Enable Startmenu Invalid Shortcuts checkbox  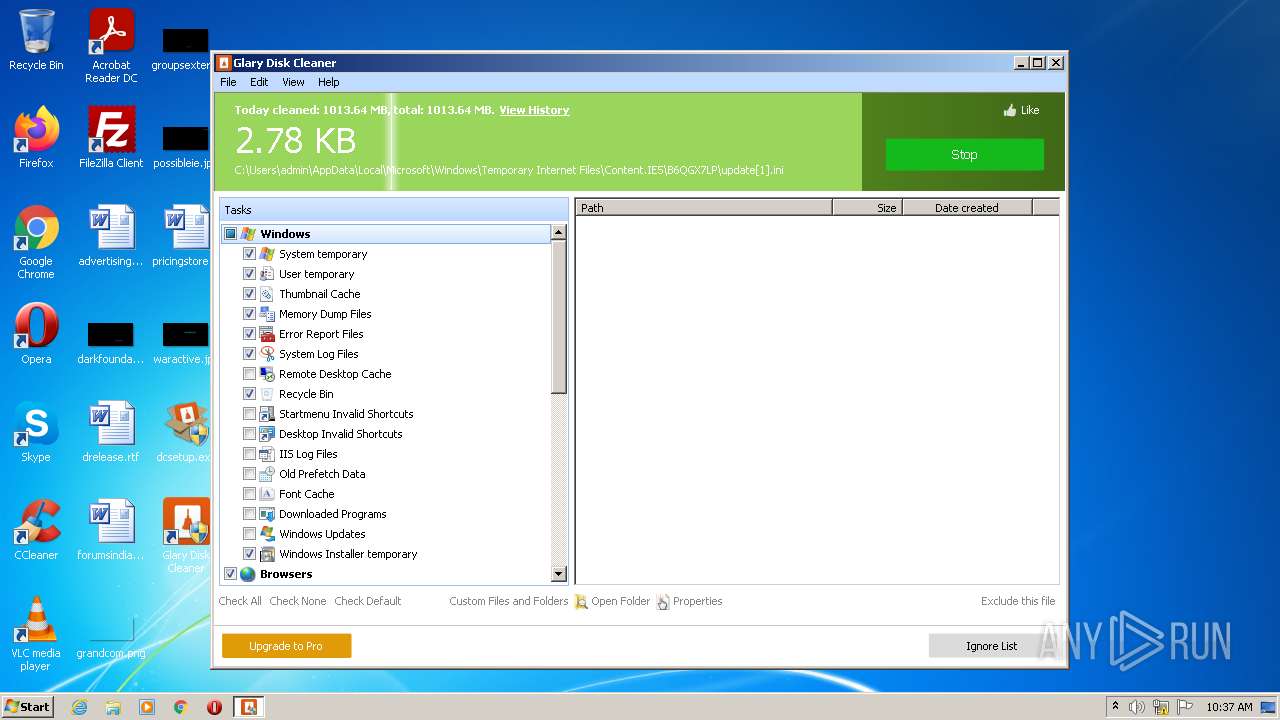[x=249, y=414]
